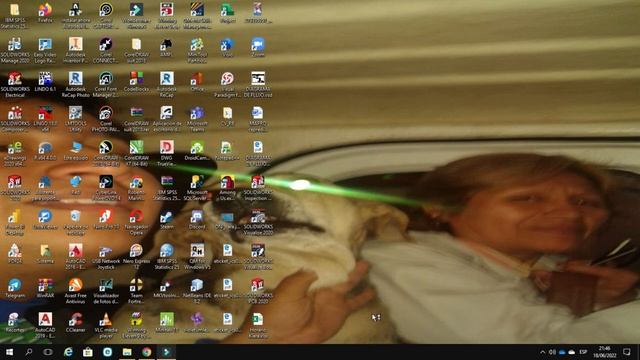Open the Visual Paradigm shortcut
This screenshot has width=640, height=360.
click(x=227, y=84)
